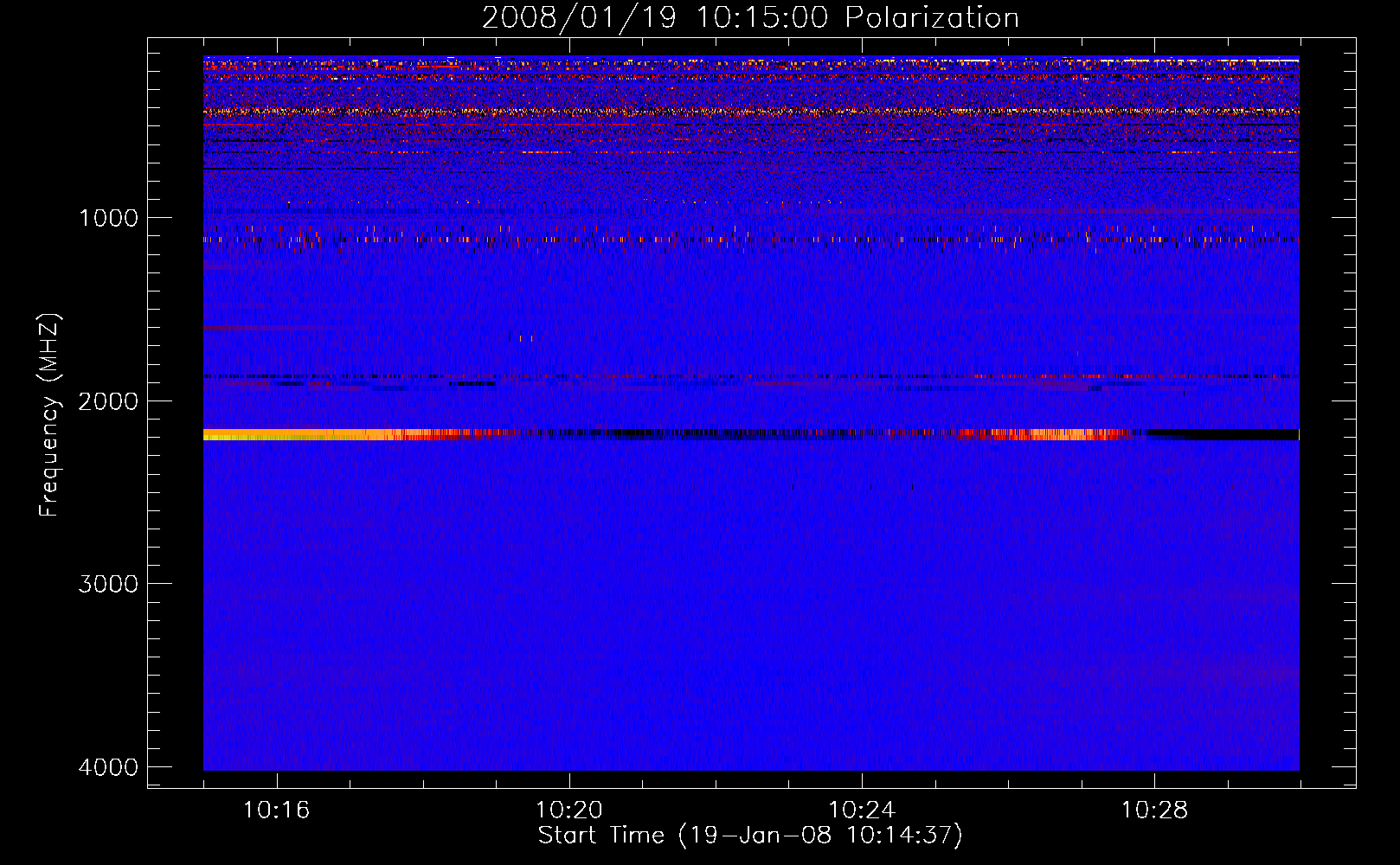Viewport: 1400px width, 865px height.
Task: Select the 'Frequency (MHZ)' axis label
Action: (x=50, y=415)
